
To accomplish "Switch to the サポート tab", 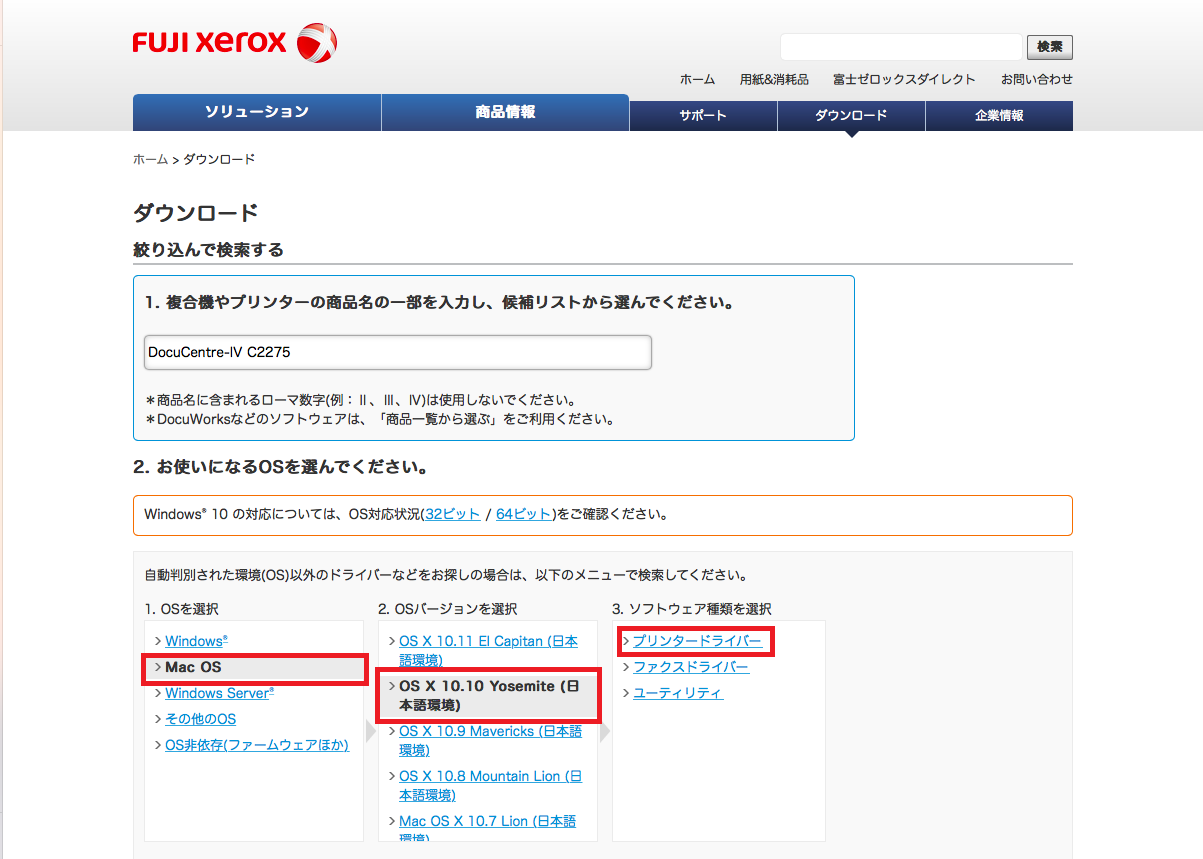I will click(703, 116).
